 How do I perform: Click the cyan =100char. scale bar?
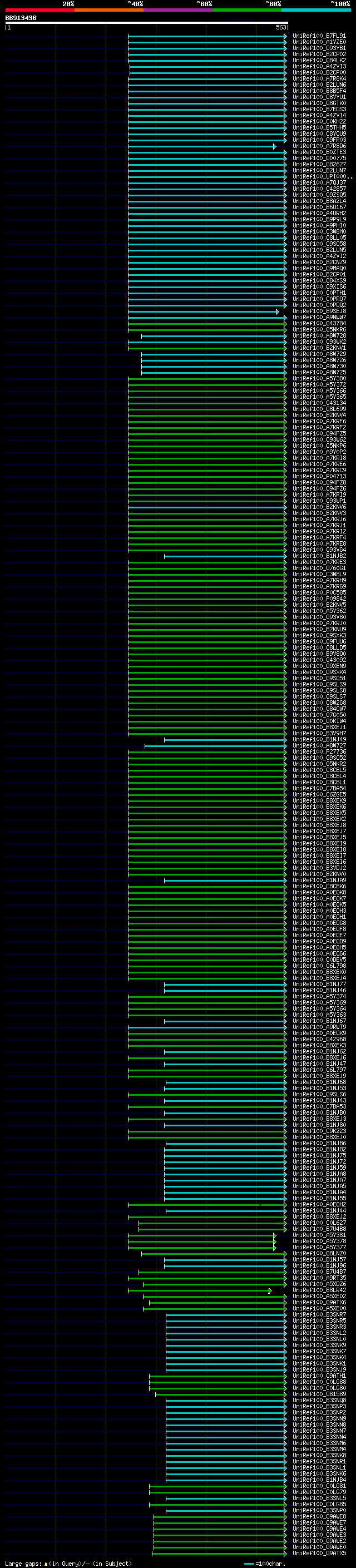[248, 1564]
